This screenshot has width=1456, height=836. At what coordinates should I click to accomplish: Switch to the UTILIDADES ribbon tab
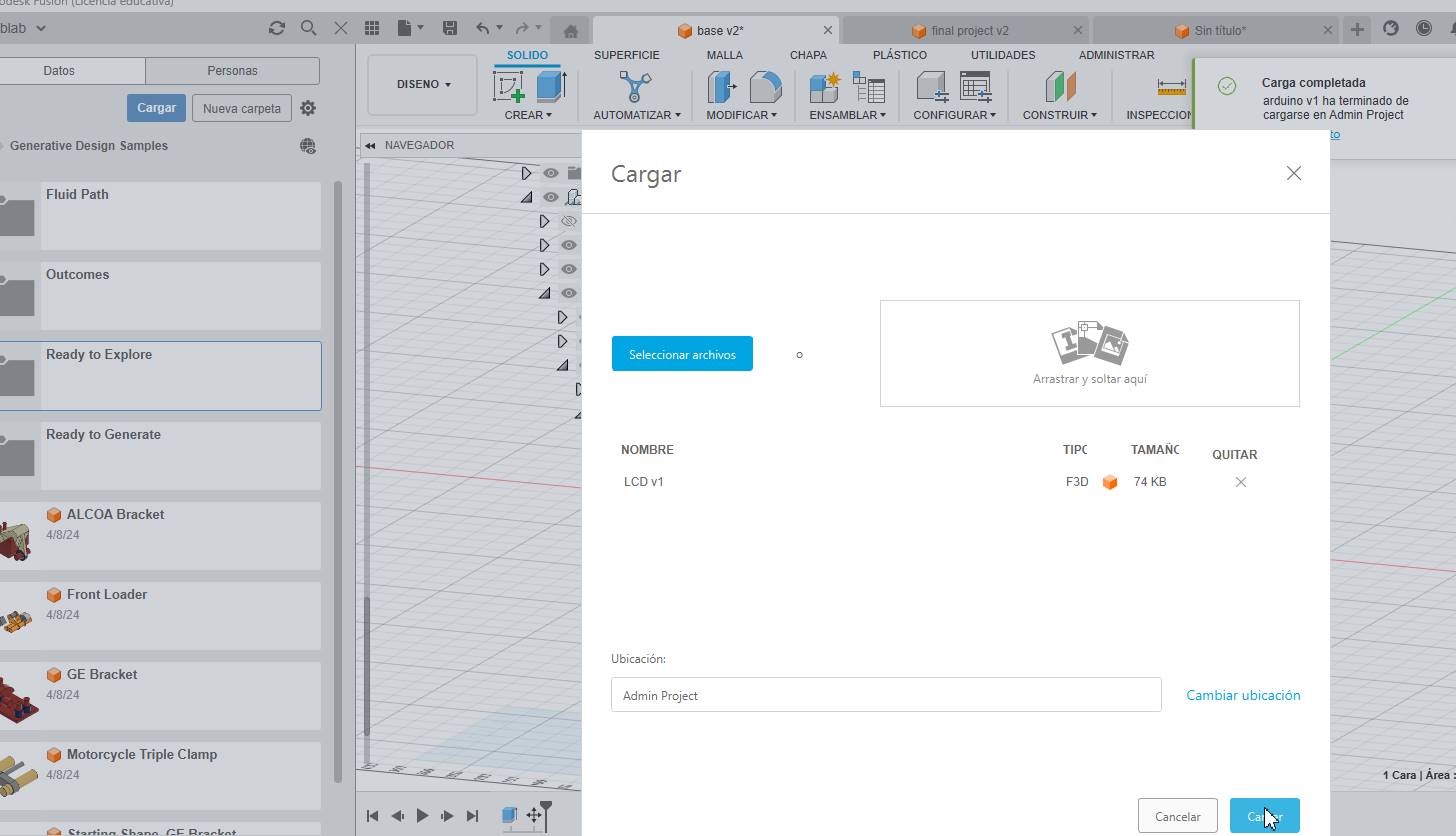(x=1003, y=55)
